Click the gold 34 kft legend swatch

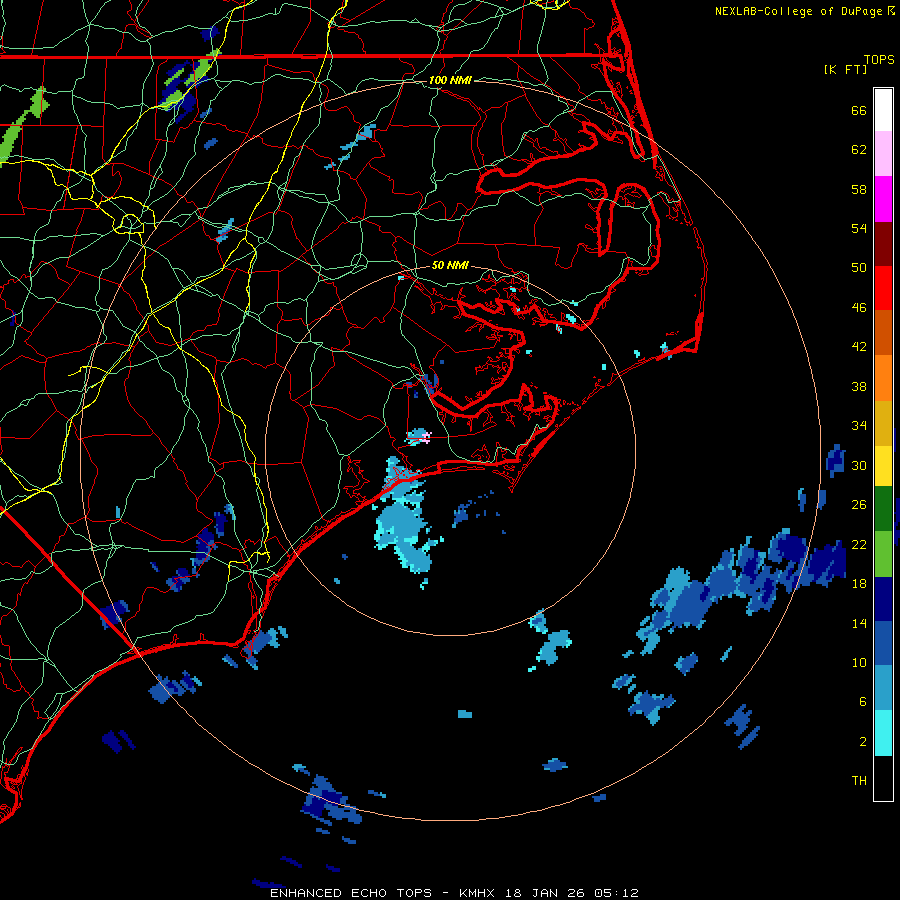(883, 423)
